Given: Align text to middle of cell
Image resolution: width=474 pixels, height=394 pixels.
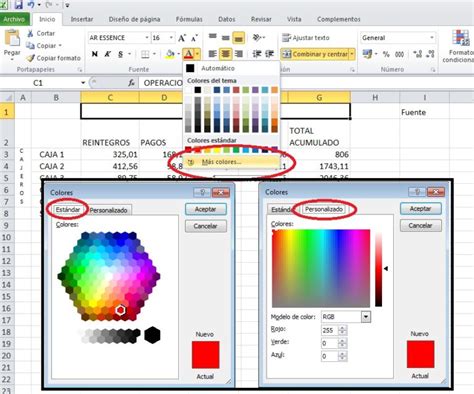Looking at the screenshot, I should click(226, 37).
